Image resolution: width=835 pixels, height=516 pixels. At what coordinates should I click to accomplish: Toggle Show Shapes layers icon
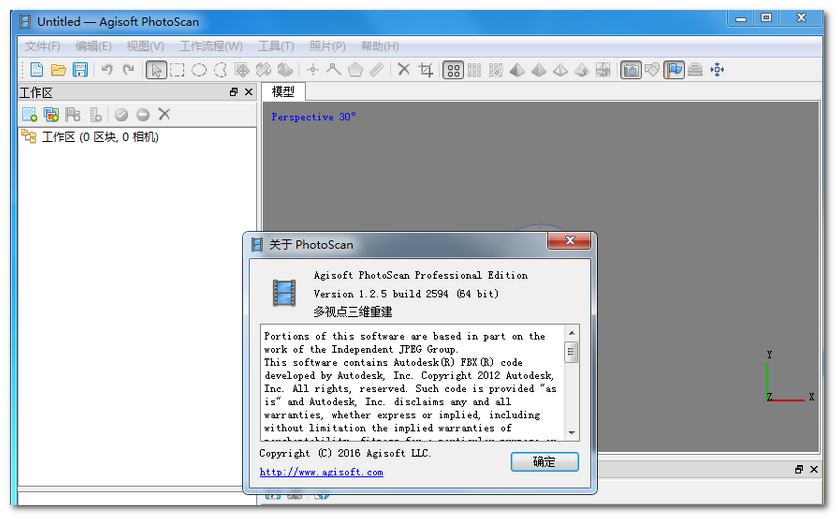click(695, 70)
